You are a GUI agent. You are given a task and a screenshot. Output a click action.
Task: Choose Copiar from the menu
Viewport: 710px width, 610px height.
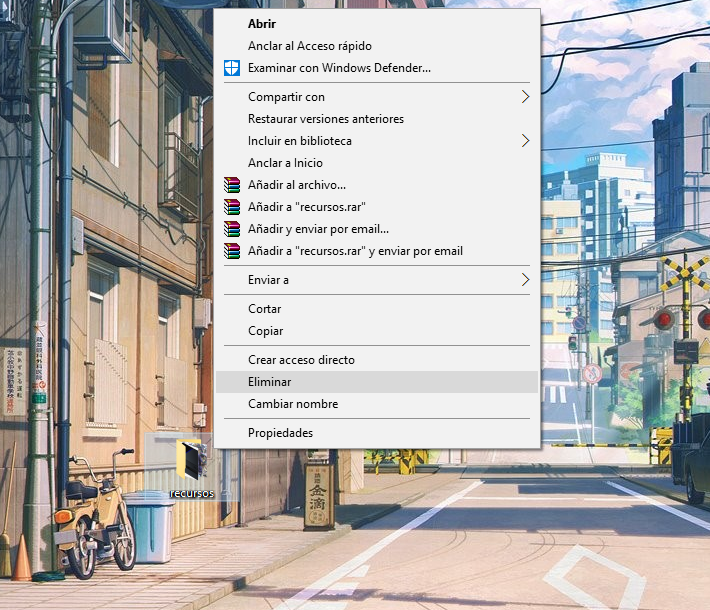pos(377,331)
